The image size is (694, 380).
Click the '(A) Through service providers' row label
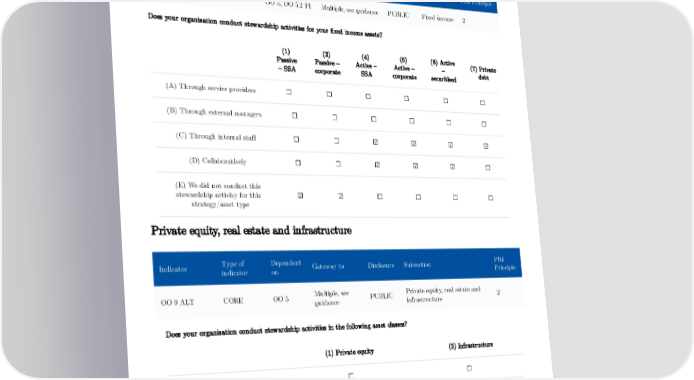pyautogui.click(x=211, y=88)
